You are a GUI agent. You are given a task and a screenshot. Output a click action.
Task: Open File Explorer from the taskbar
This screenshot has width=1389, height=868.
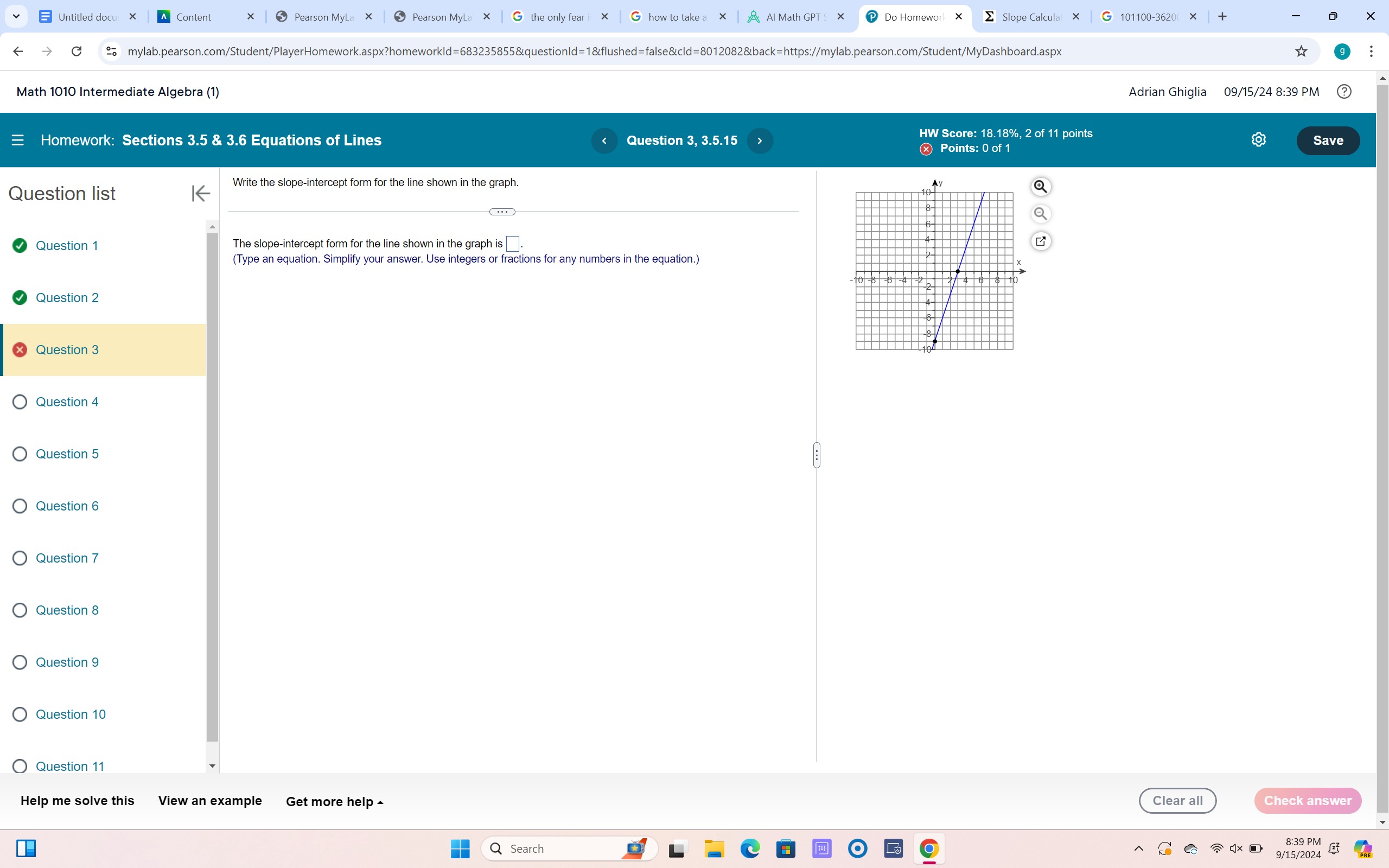pos(714,848)
